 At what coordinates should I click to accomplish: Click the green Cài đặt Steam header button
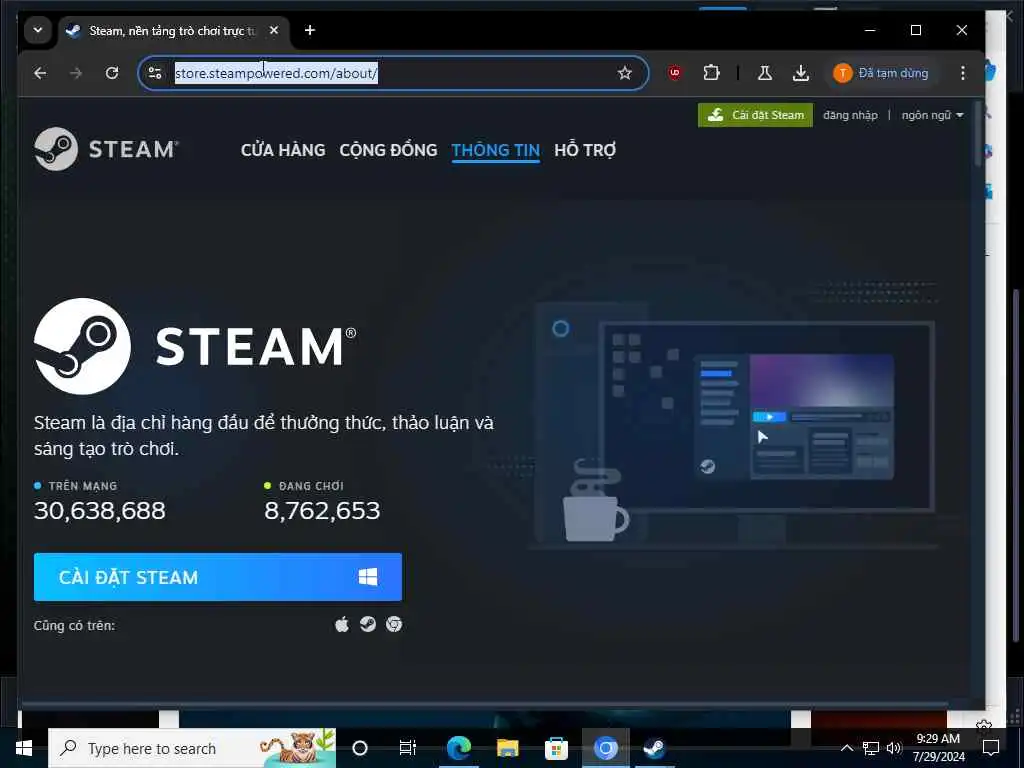[755, 115]
